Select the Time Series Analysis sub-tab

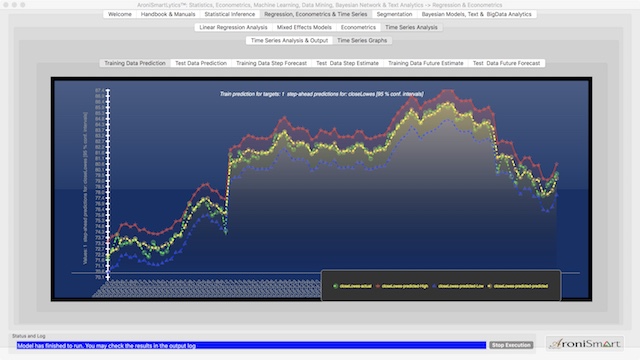point(411,27)
